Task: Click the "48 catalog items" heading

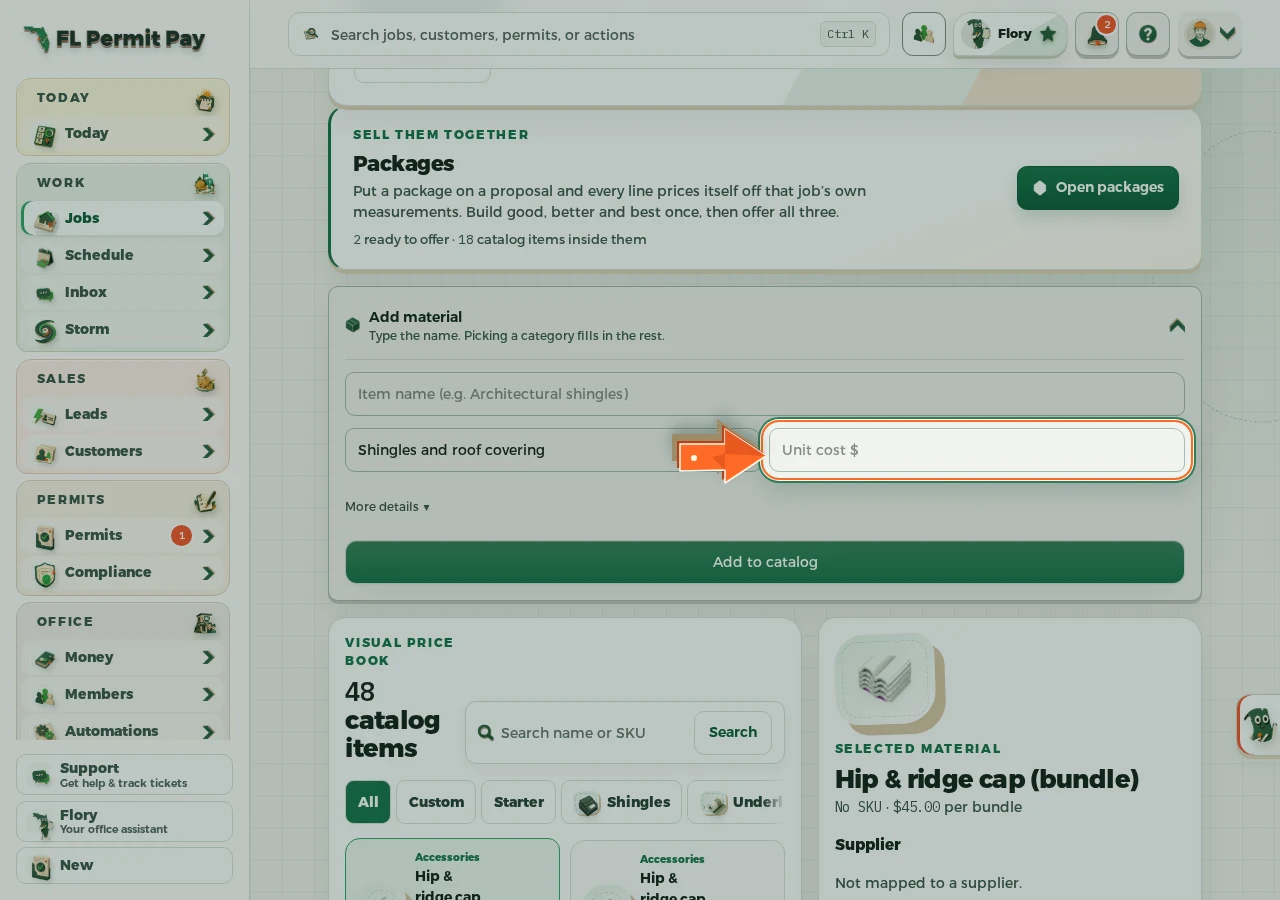Action: click(392, 720)
